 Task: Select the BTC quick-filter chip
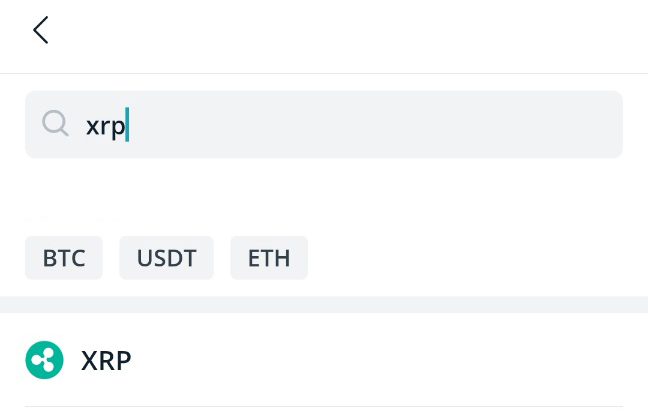point(64,258)
